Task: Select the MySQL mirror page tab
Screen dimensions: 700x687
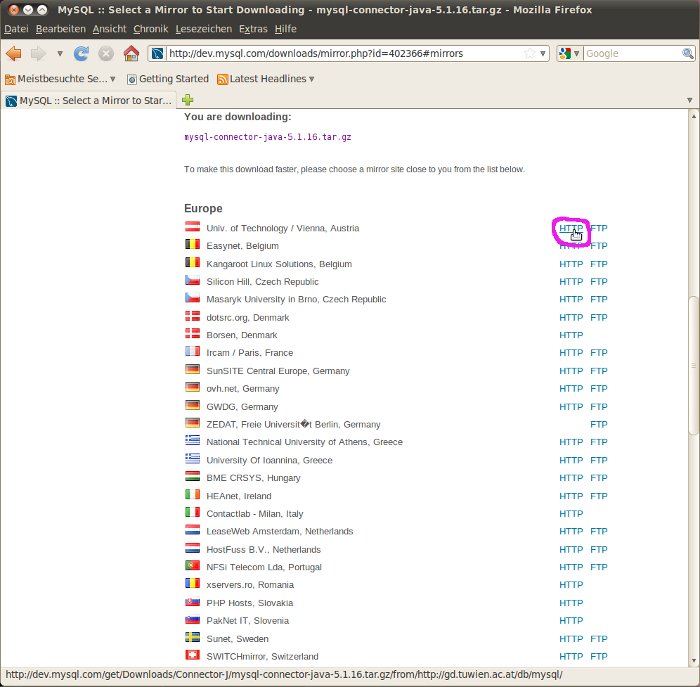Action: (90, 100)
